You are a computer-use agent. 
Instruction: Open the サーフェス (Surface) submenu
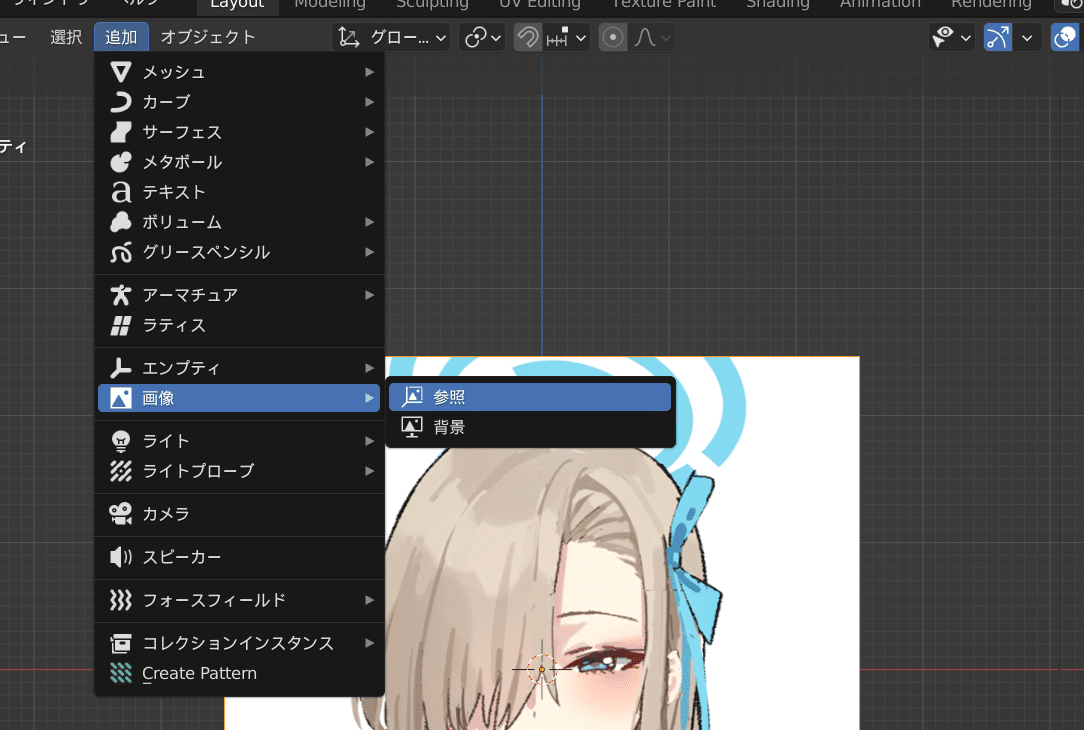(x=239, y=132)
